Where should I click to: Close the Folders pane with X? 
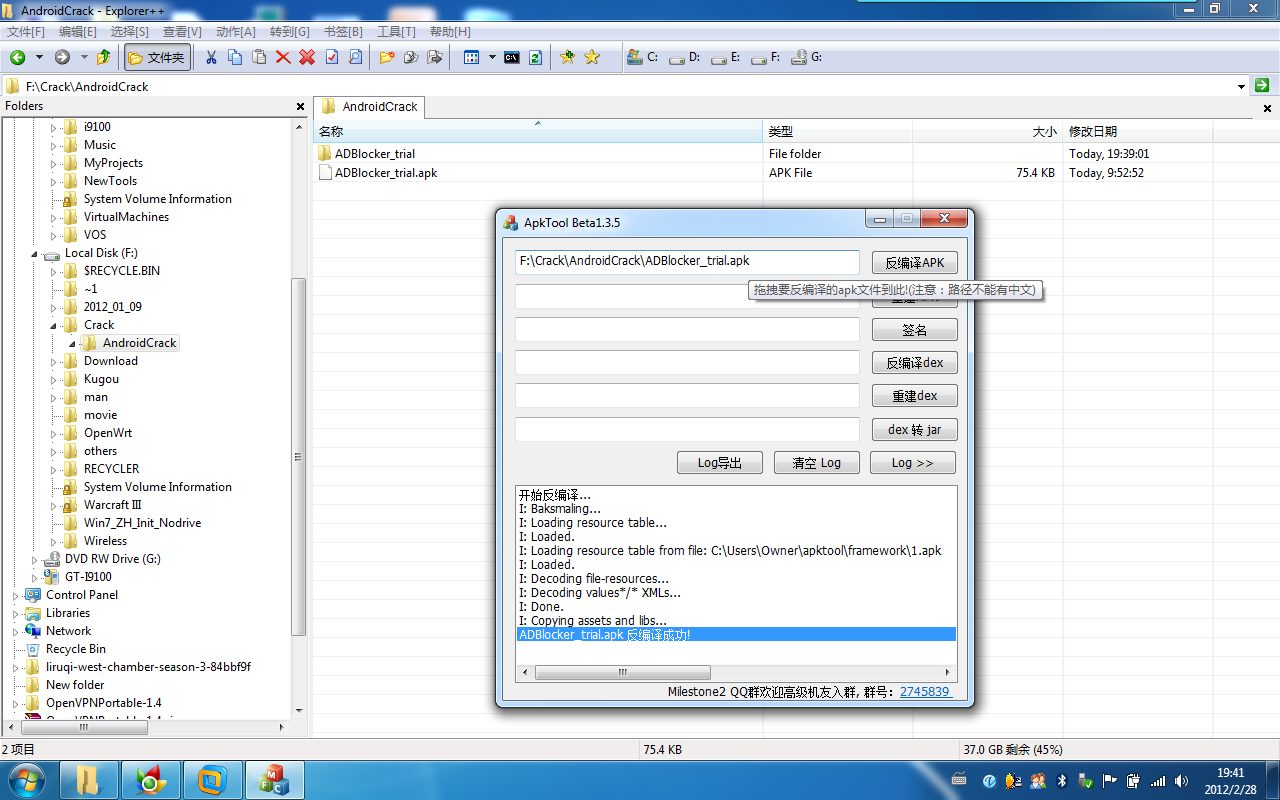(300, 106)
